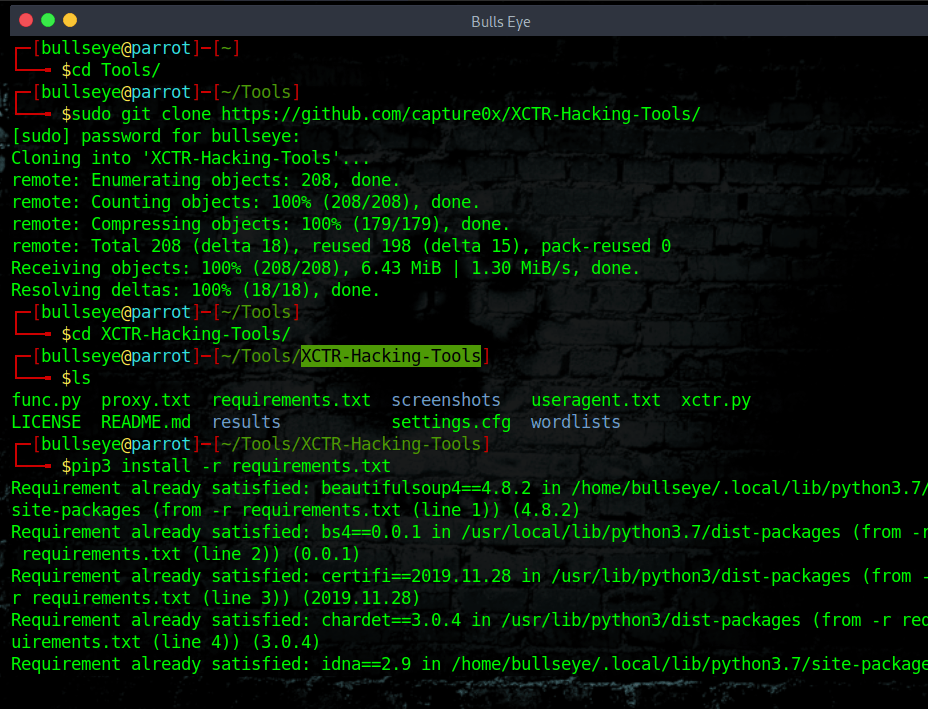Click the Bulls Eye window title
This screenshot has width=928, height=709.
[x=501, y=22]
